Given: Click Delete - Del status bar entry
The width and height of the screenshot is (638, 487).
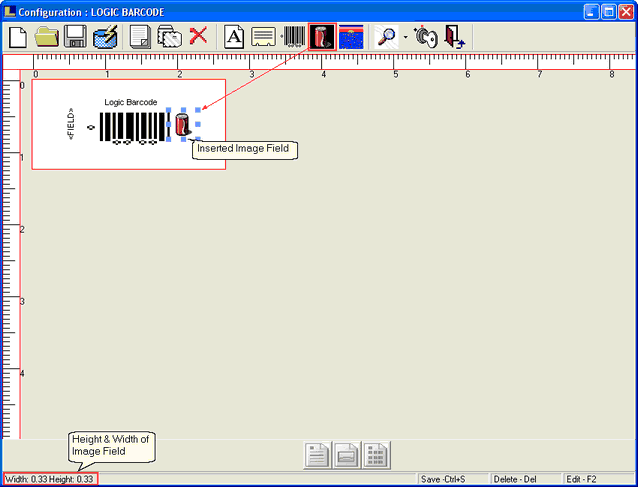Looking at the screenshot, I should (526, 479).
